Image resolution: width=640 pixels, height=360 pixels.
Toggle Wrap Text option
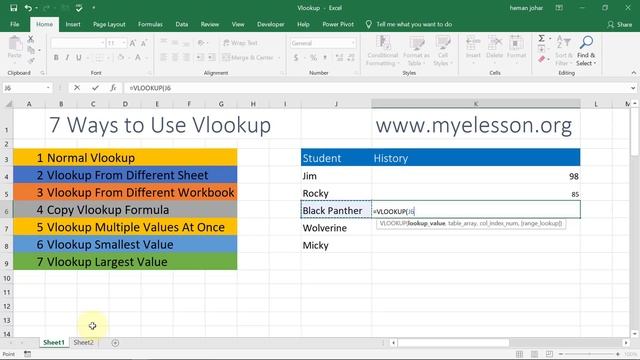point(240,43)
